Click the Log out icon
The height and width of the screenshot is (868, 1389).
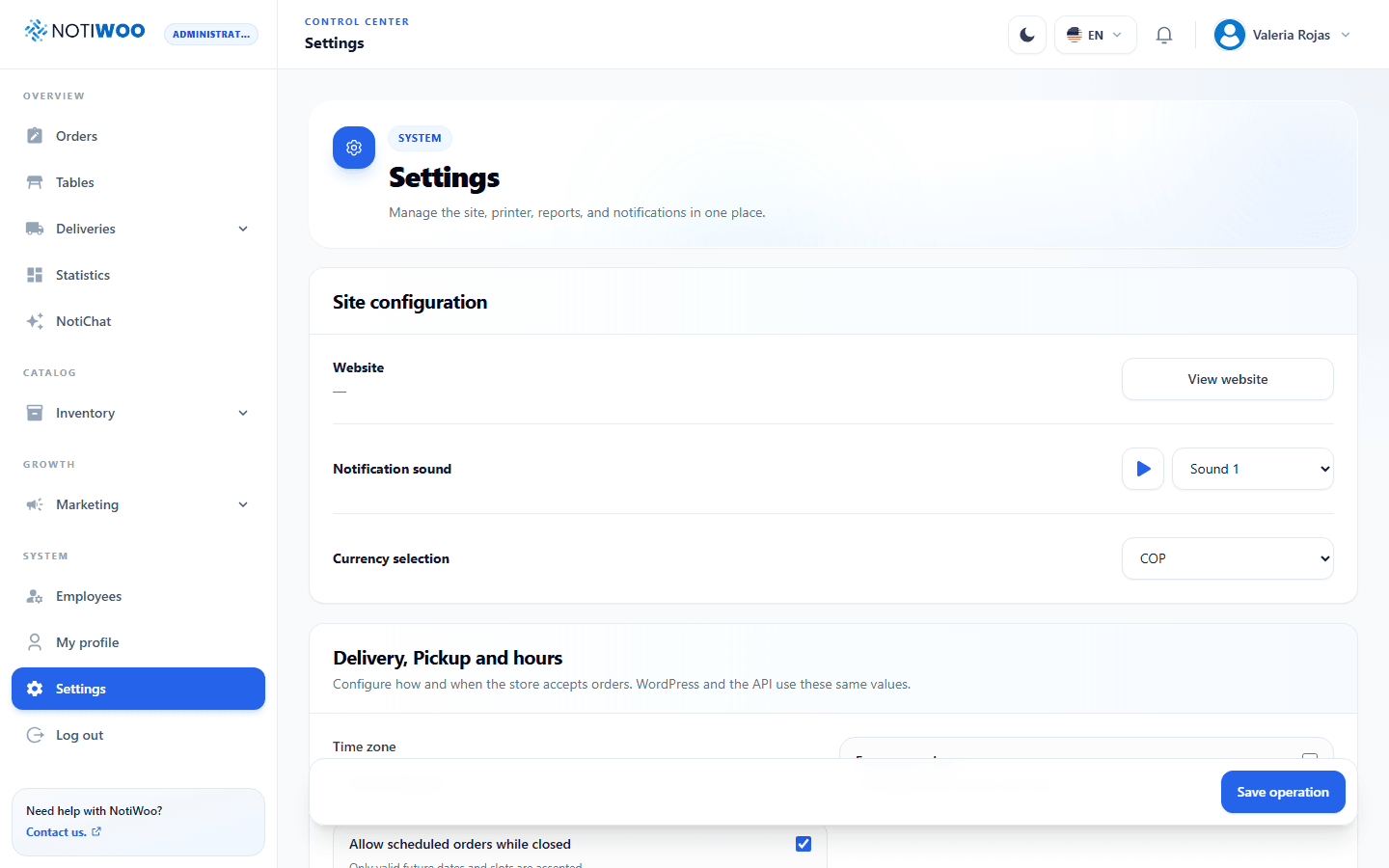[35, 735]
